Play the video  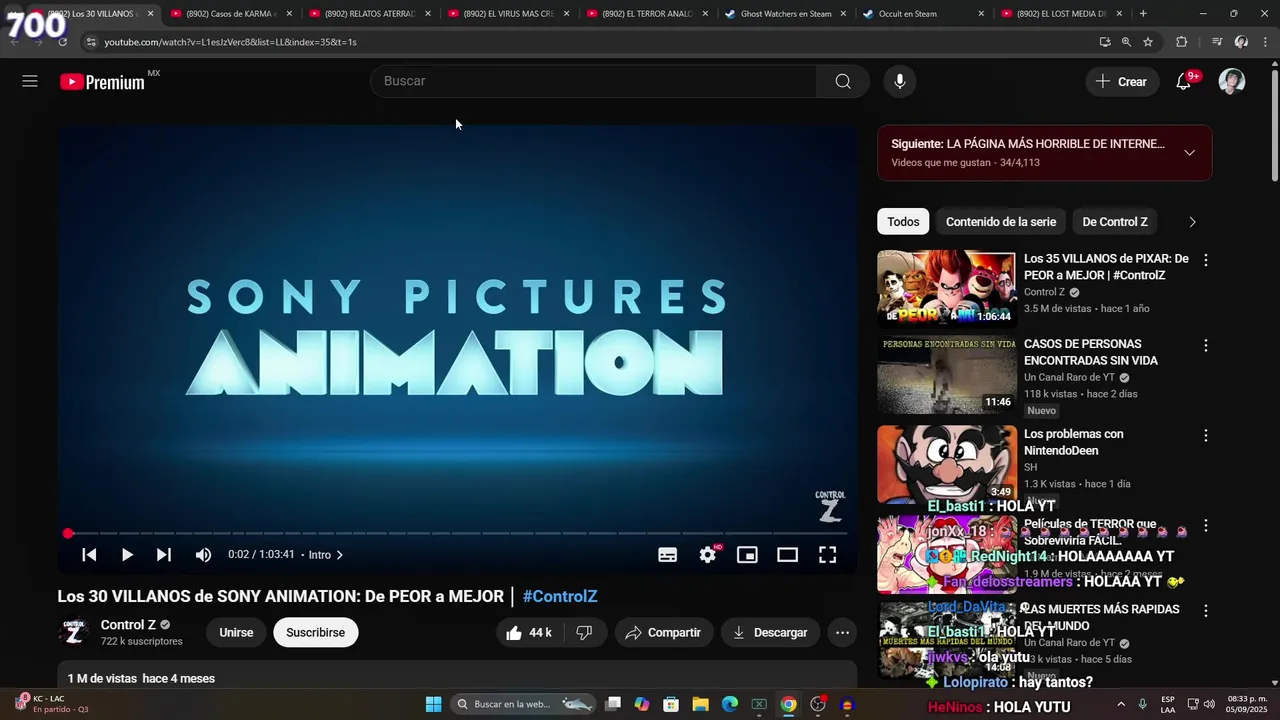click(127, 555)
